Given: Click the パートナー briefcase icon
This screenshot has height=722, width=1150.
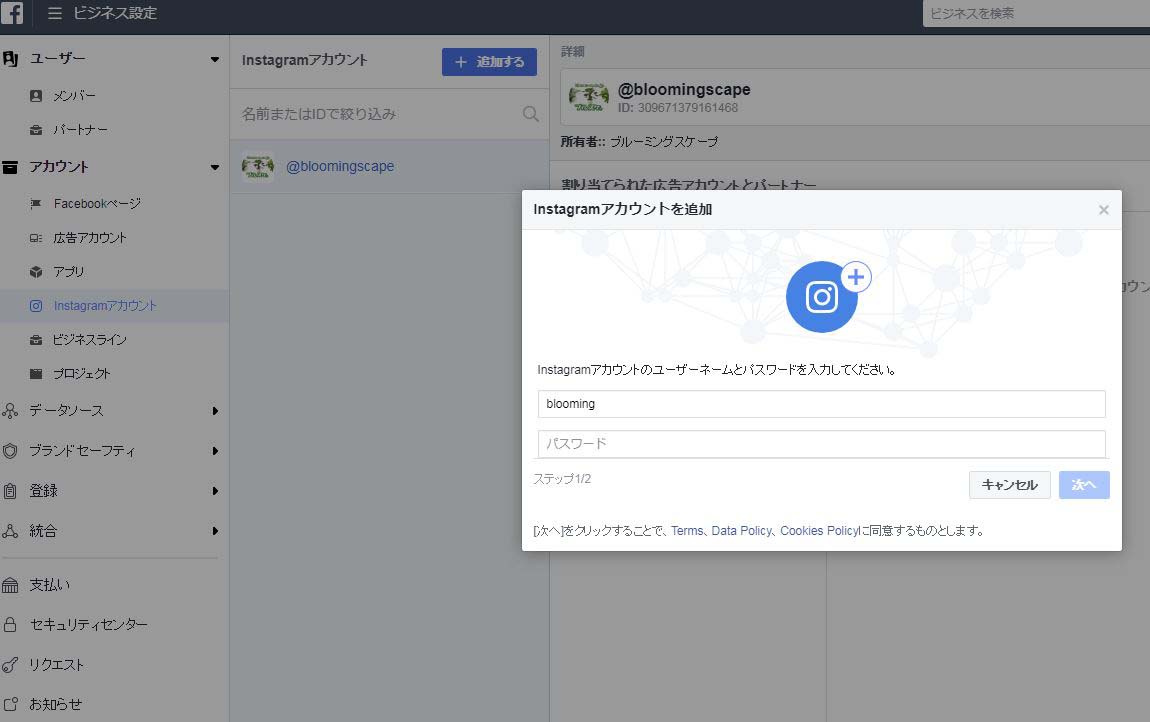Looking at the screenshot, I should pyautogui.click(x=36, y=130).
